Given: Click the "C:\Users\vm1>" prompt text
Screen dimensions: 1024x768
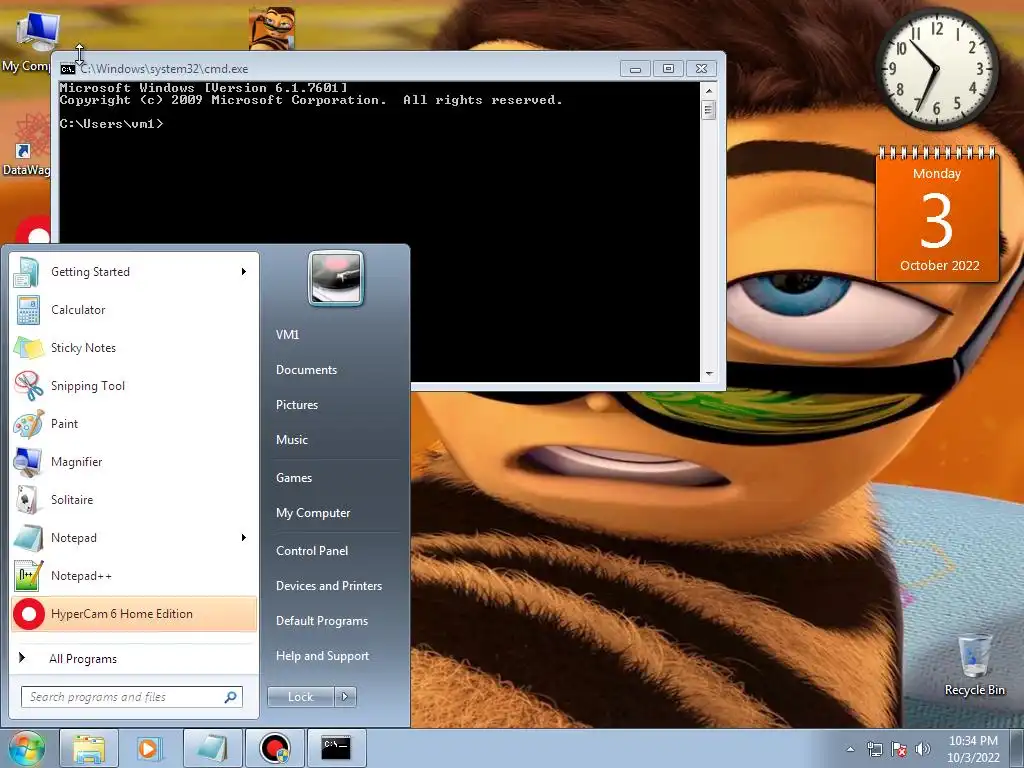Looking at the screenshot, I should (x=111, y=124).
